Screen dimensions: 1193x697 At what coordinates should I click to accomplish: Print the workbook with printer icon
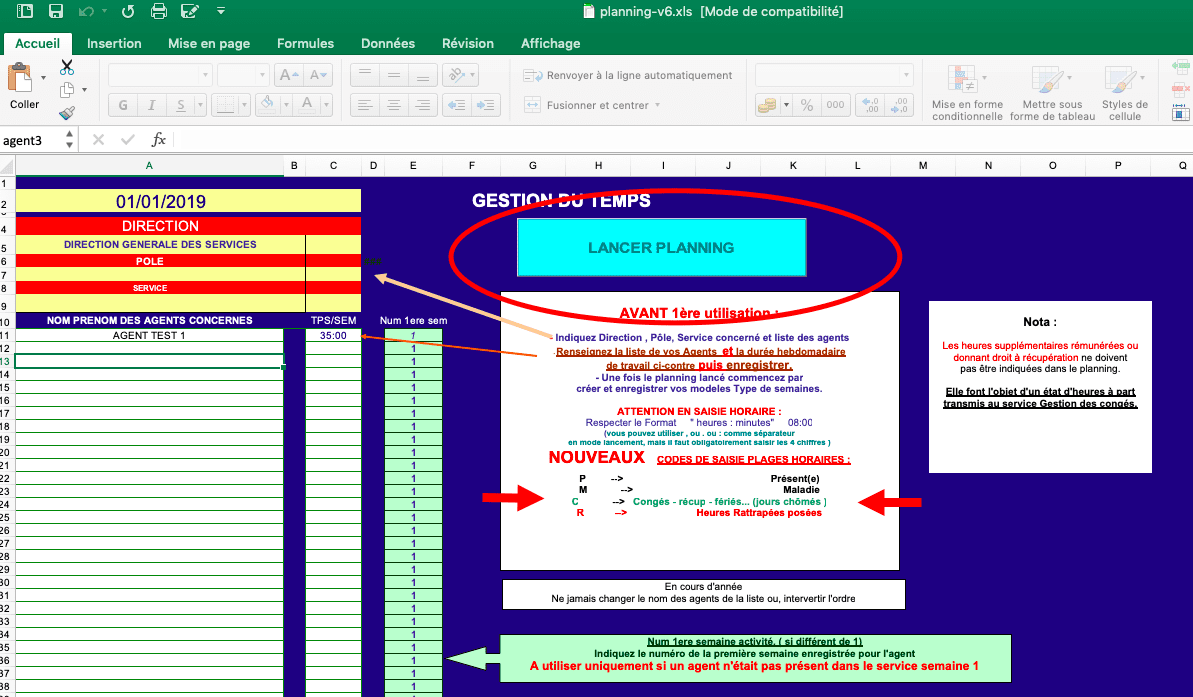point(158,11)
